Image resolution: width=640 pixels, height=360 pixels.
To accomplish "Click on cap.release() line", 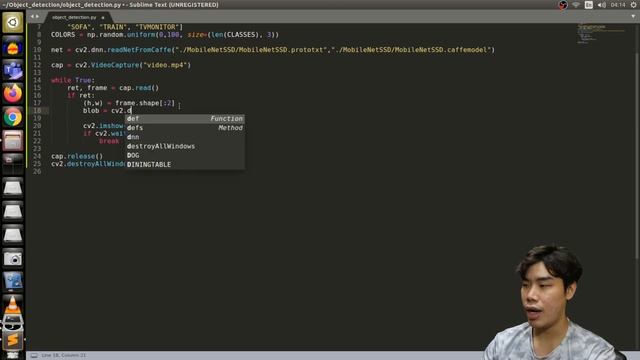I will pos(77,156).
